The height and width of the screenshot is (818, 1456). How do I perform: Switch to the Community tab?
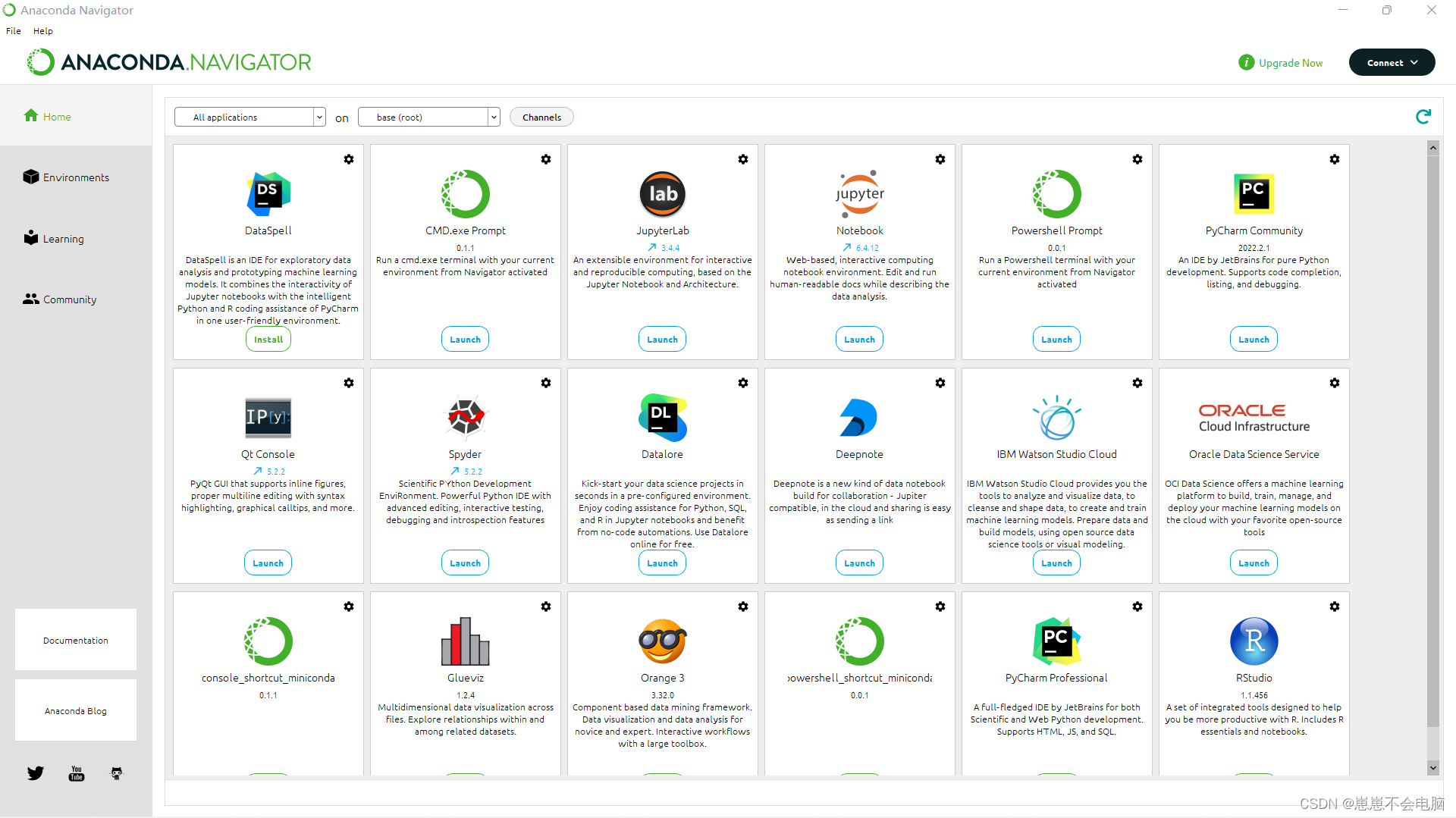[x=76, y=299]
